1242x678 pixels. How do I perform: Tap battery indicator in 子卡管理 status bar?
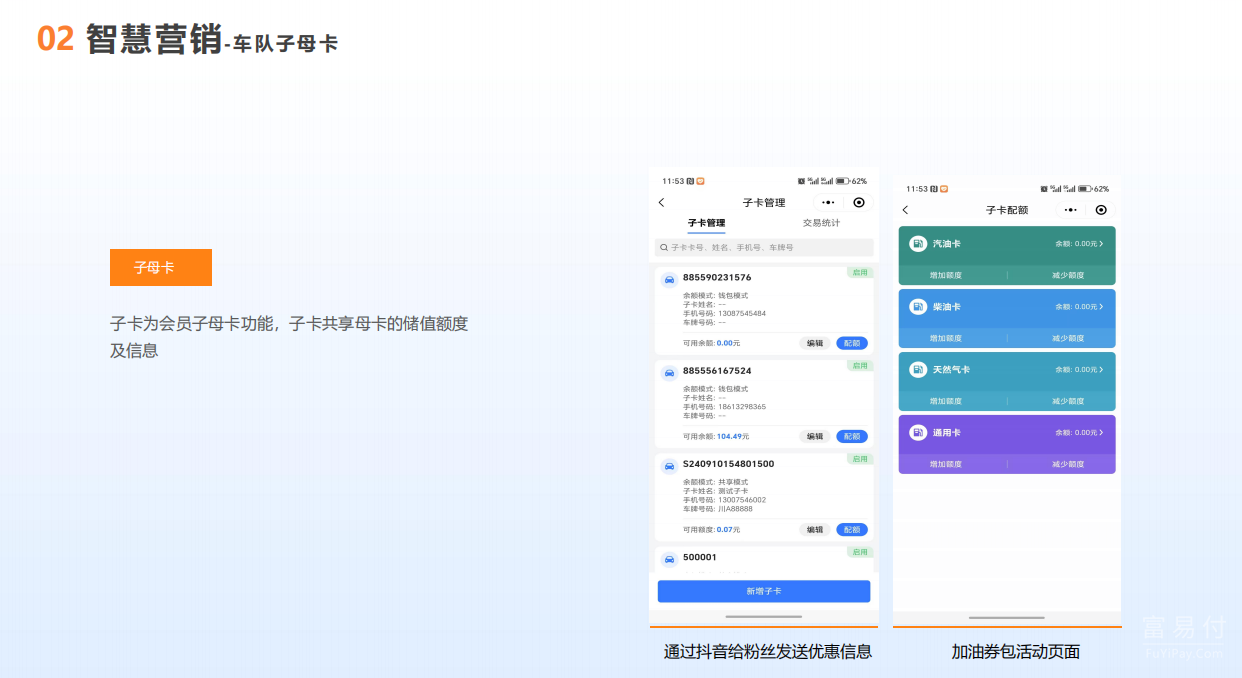(842, 181)
